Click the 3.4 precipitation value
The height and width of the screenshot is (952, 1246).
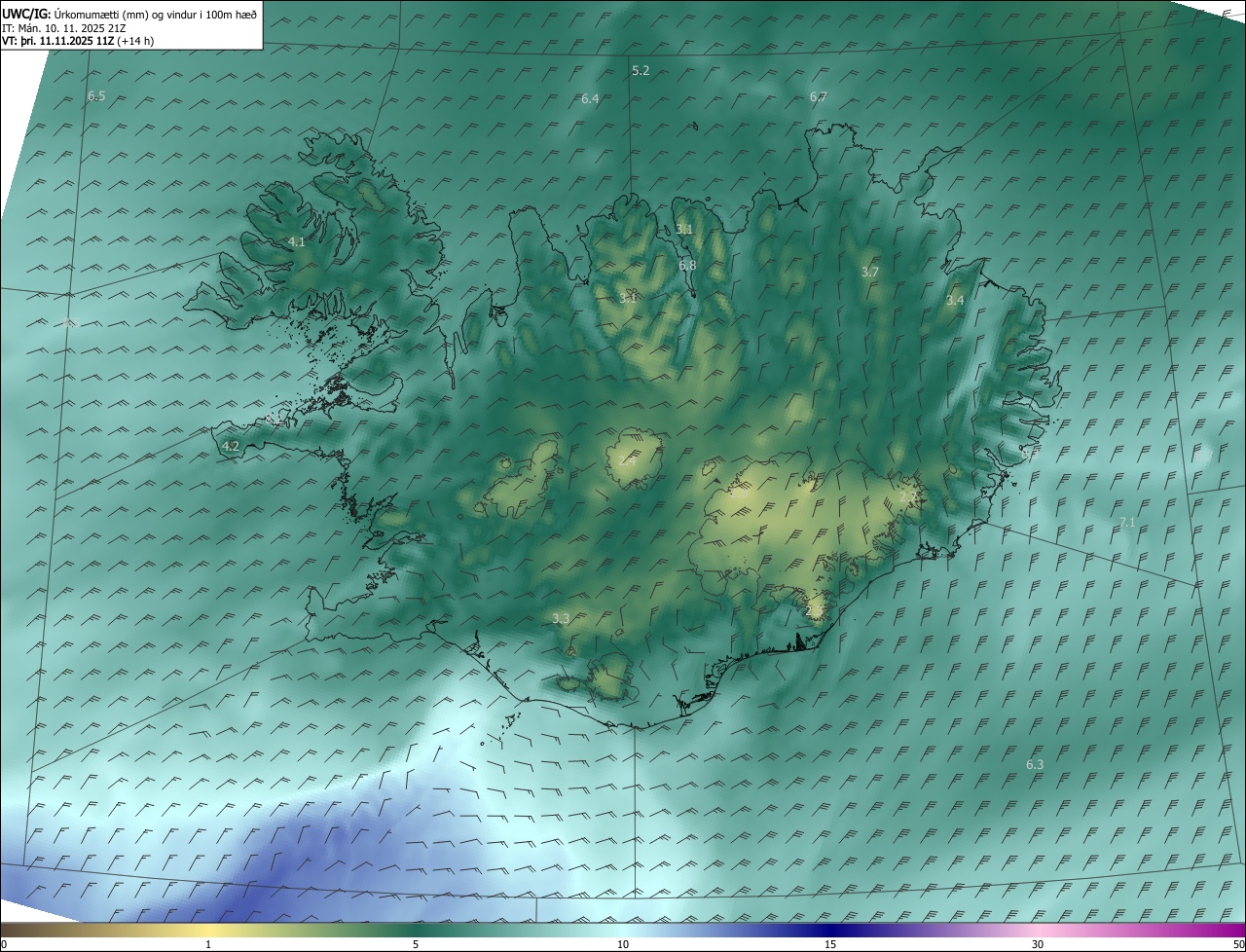click(955, 300)
